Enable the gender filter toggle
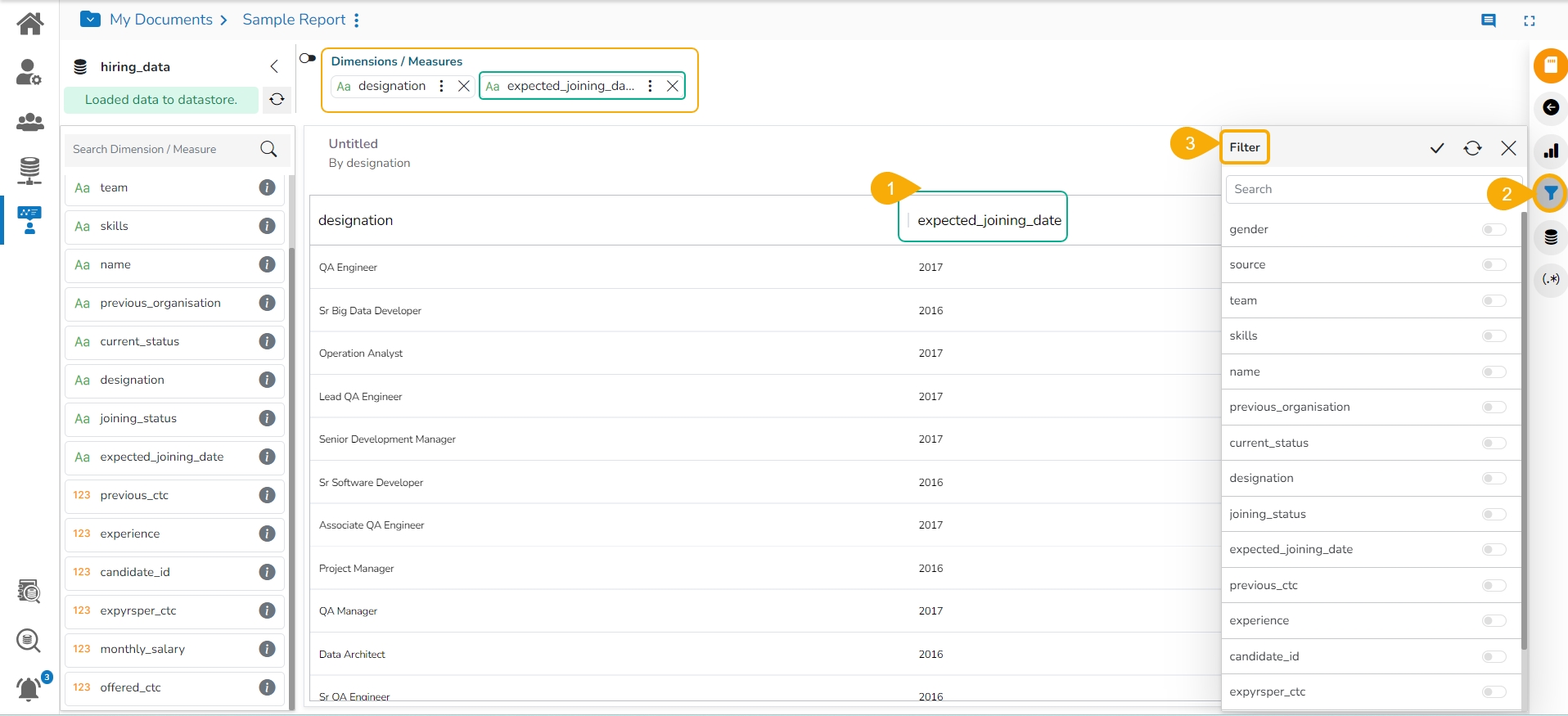 tap(1494, 230)
